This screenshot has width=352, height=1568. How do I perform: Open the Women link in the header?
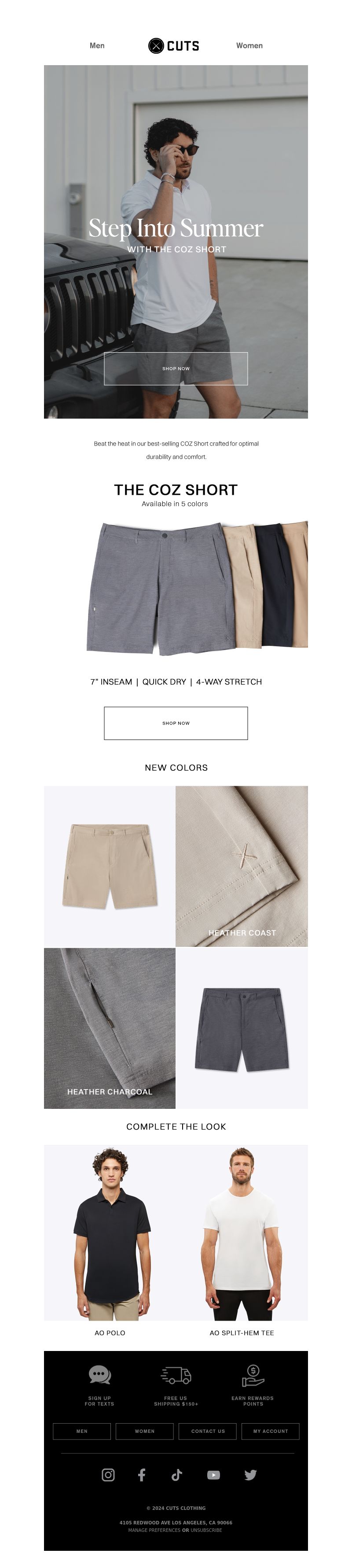point(249,46)
